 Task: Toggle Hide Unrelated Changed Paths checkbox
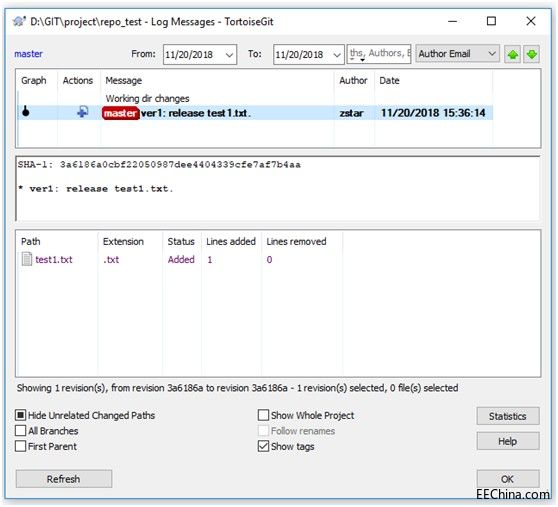[x=21, y=415]
